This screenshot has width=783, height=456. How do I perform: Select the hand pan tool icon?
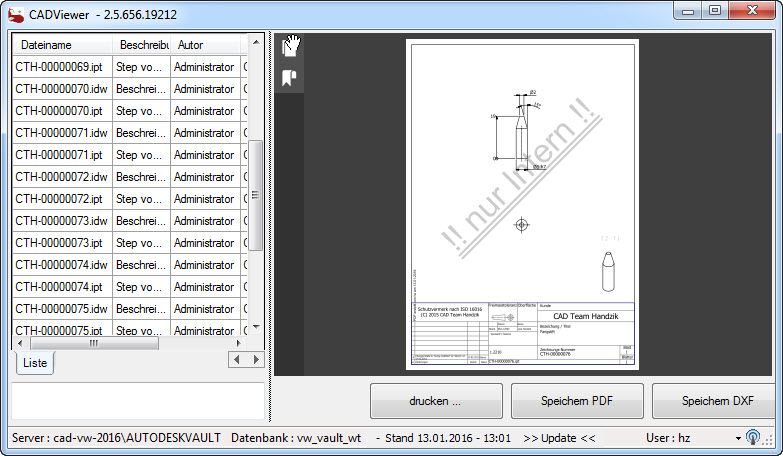click(291, 46)
